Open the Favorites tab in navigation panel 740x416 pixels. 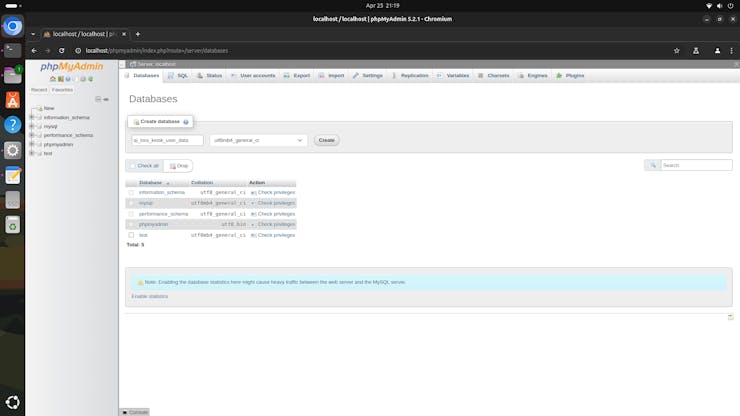62,90
